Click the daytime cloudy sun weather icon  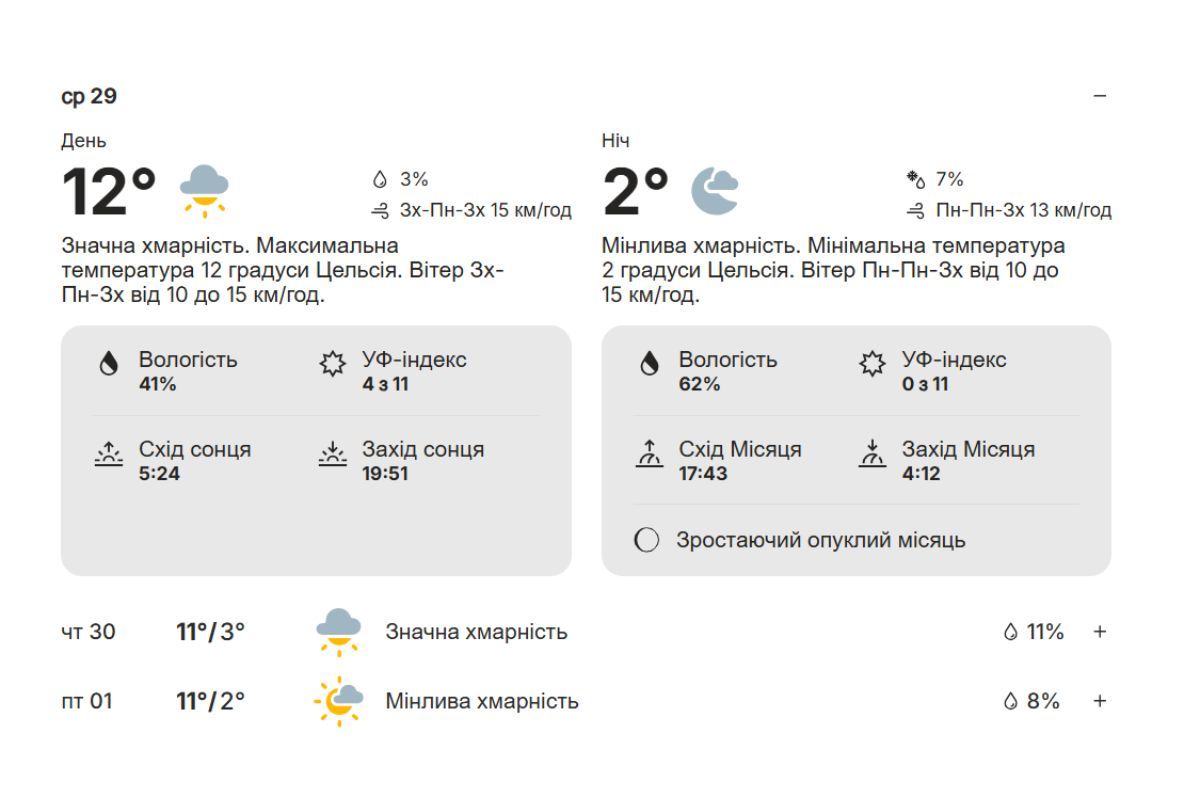[x=204, y=190]
